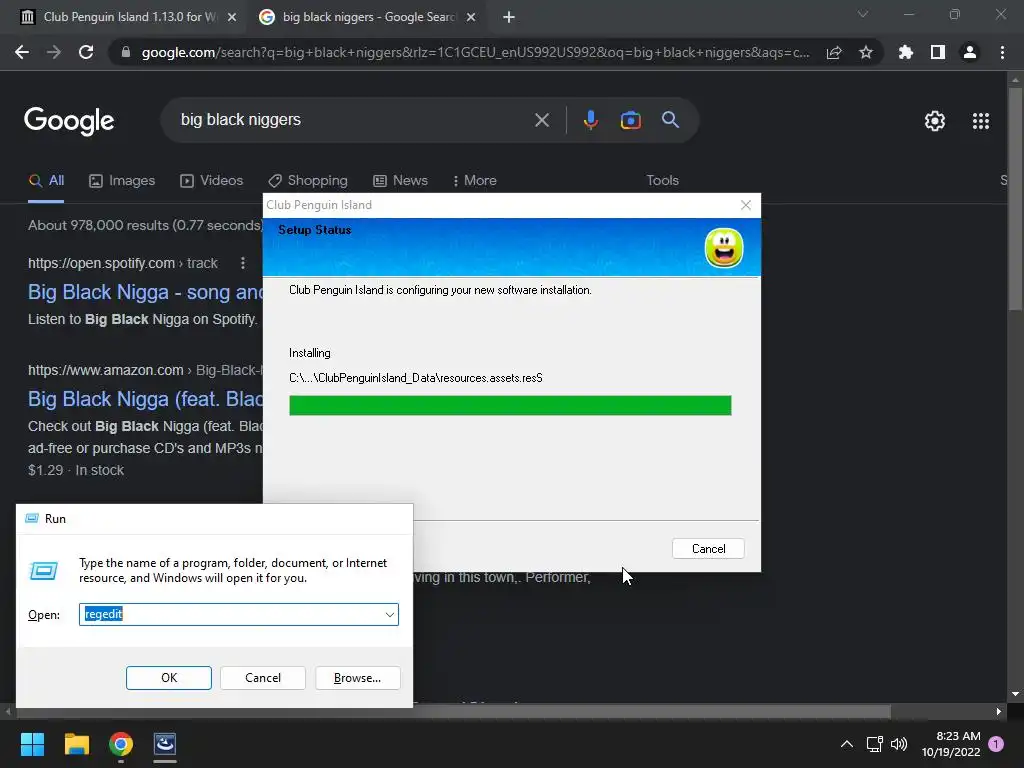This screenshot has height=768, width=1024.
Task: Click OK in the Run dialog
Action: pyautogui.click(x=168, y=678)
